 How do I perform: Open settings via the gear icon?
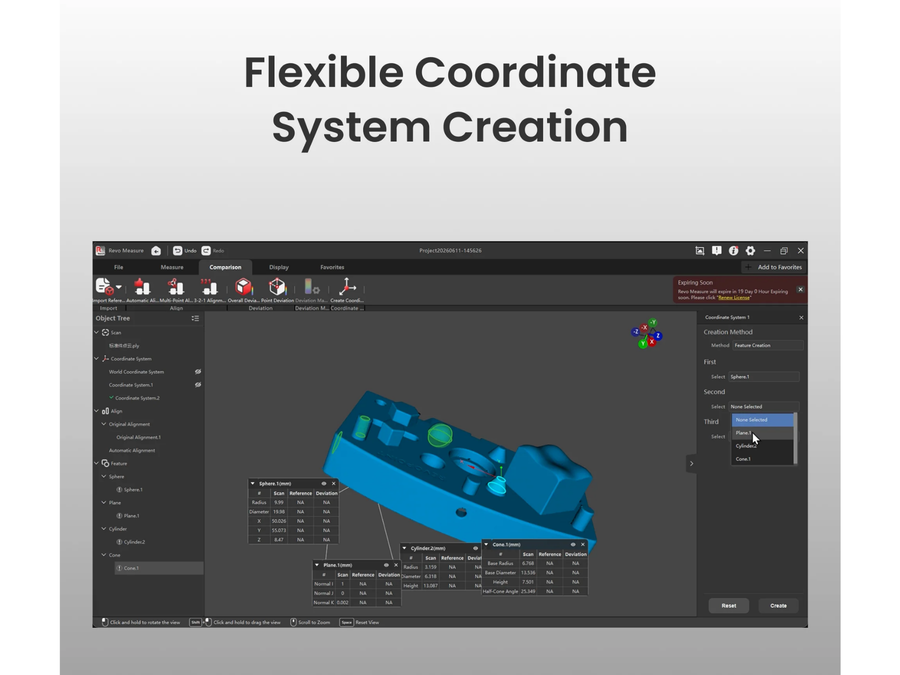point(750,251)
